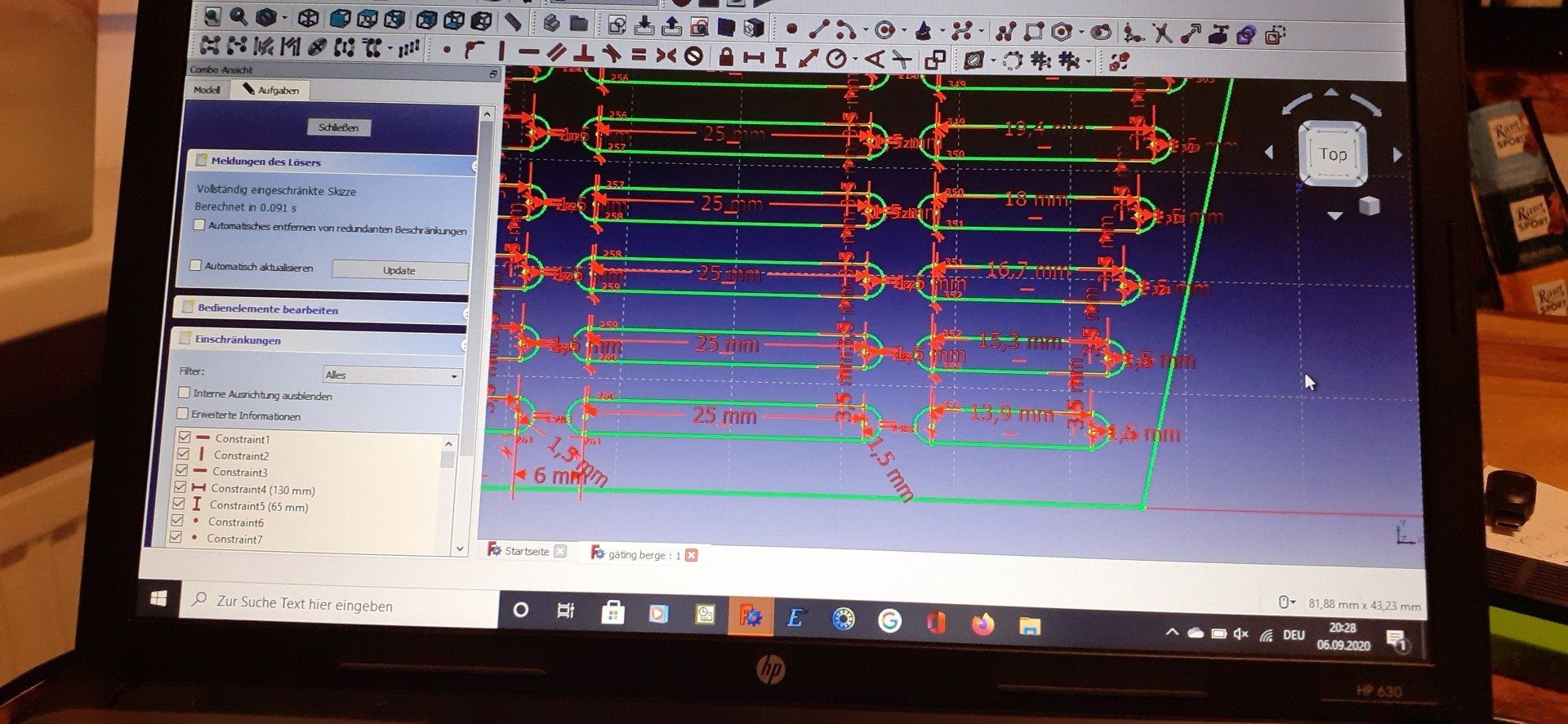This screenshot has width=1568, height=724.
Task: Apply the perpendicular constraint
Action: 583,53
